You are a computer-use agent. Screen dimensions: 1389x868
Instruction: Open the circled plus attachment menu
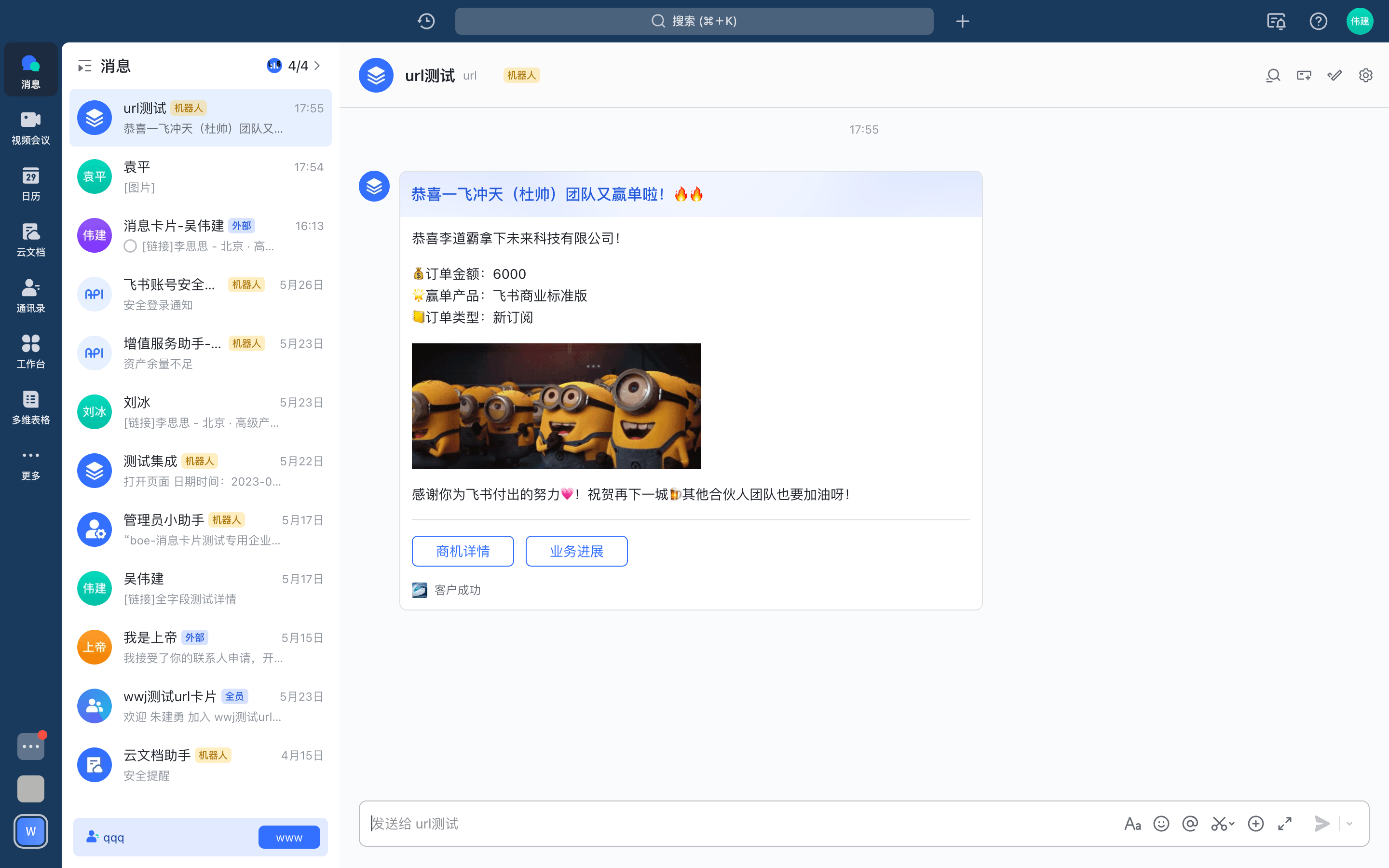[1256, 824]
